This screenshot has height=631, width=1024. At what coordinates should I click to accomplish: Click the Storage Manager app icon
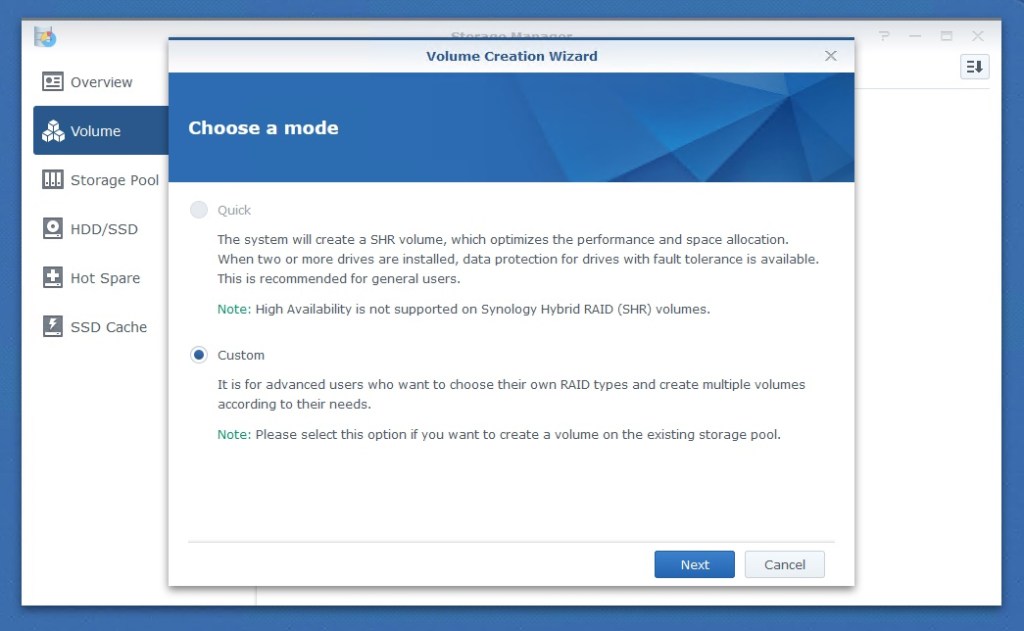[x=45, y=37]
